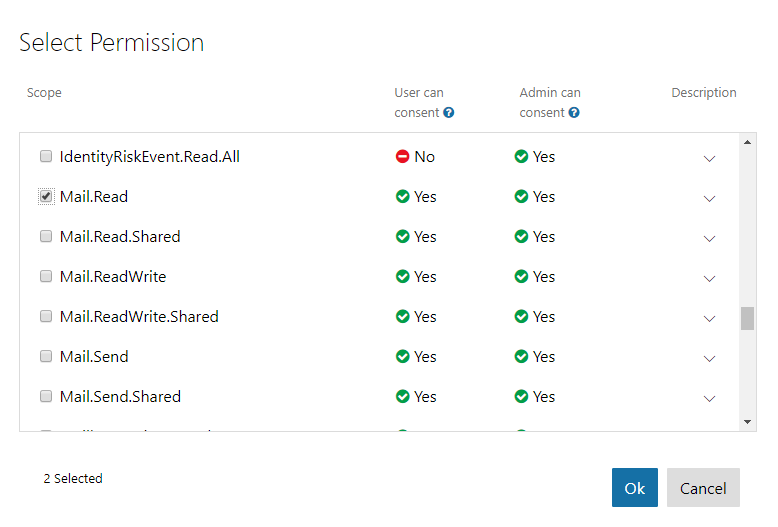Cancel the Select Permission dialog
The height and width of the screenshot is (527, 778).
click(703, 488)
